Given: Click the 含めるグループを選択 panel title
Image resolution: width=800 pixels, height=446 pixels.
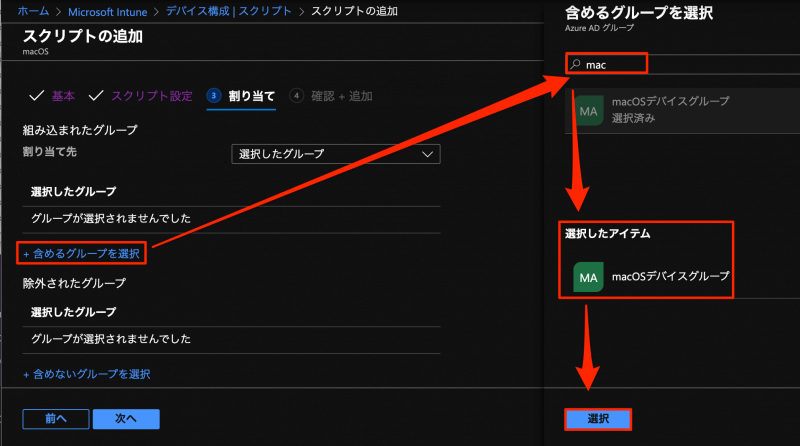Looking at the screenshot, I should point(639,13).
